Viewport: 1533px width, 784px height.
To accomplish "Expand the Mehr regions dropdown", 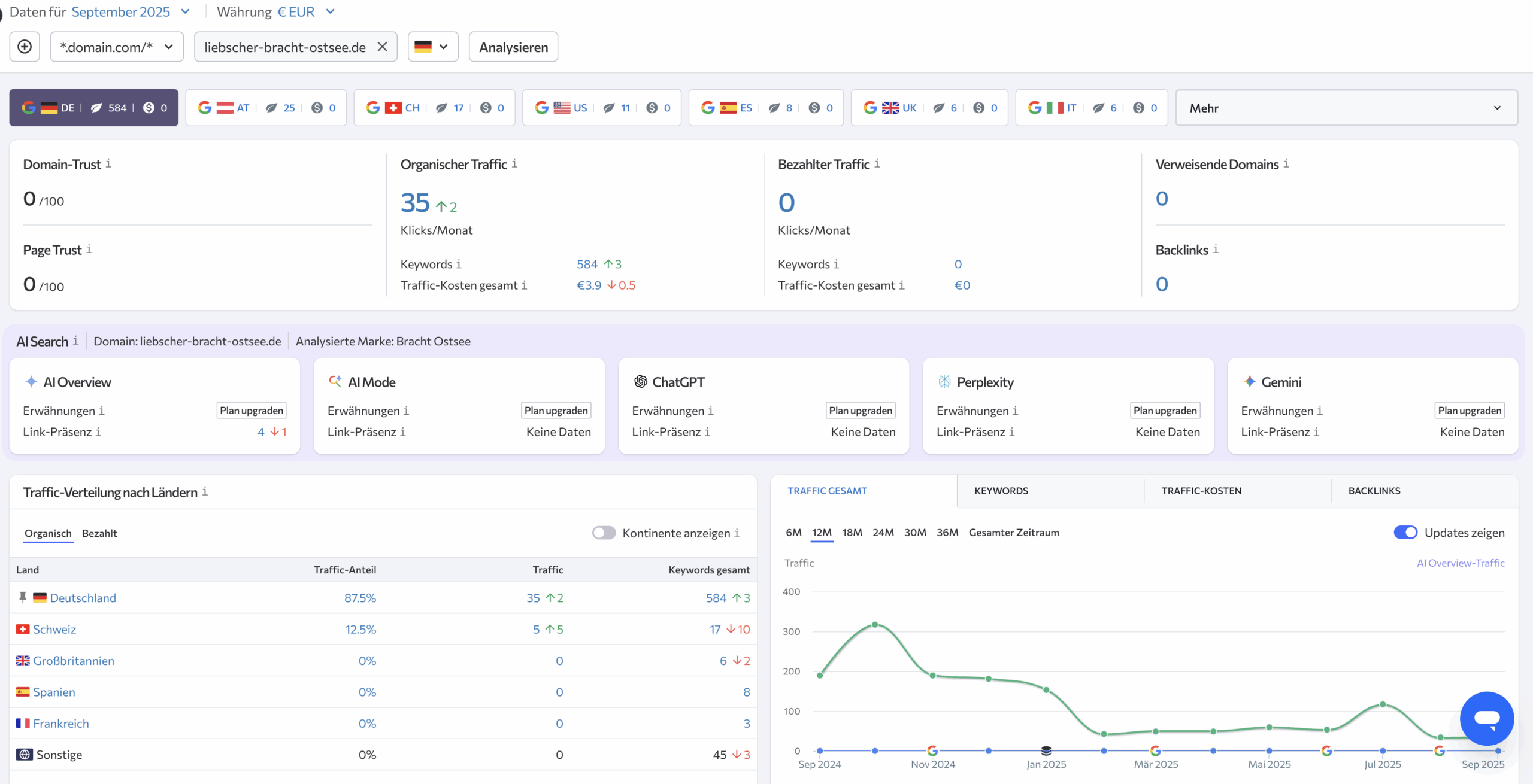I will (x=1346, y=108).
